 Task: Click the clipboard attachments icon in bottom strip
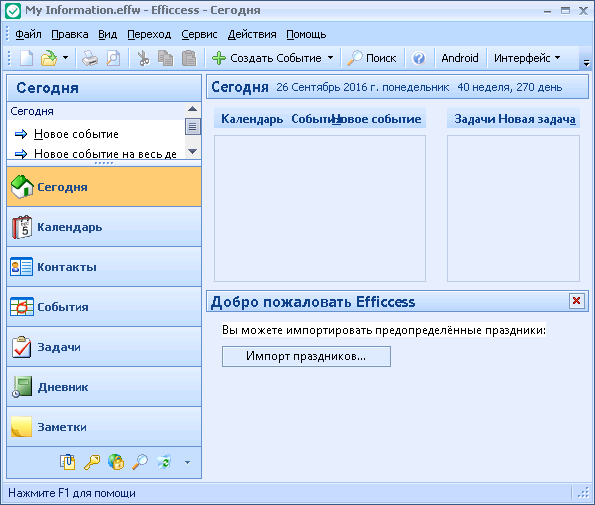(68, 462)
